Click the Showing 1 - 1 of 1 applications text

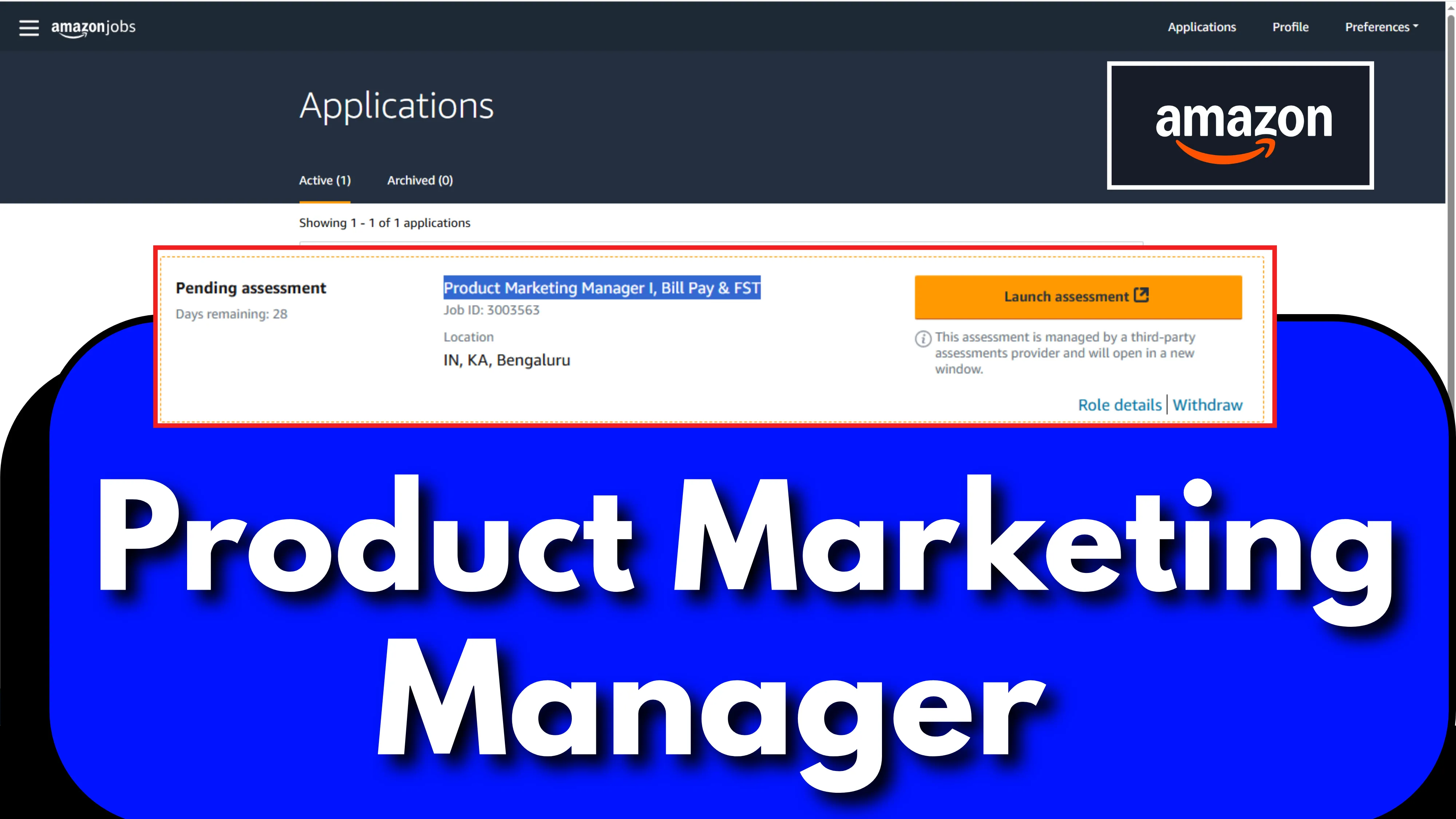click(x=384, y=223)
